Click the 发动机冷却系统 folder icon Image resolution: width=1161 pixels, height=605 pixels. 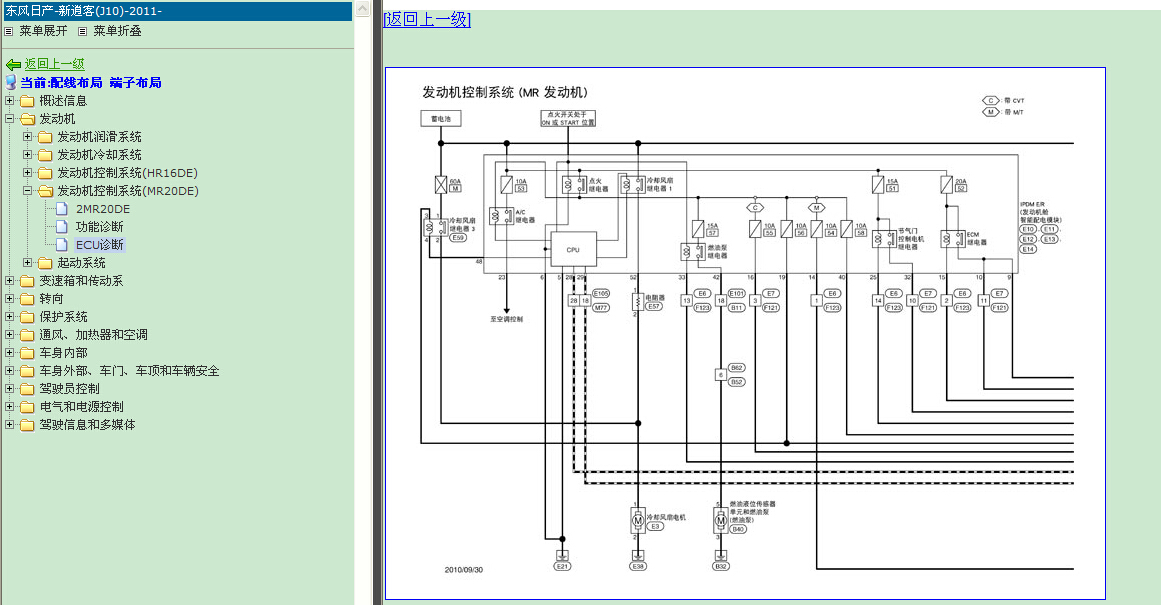coord(45,155)
